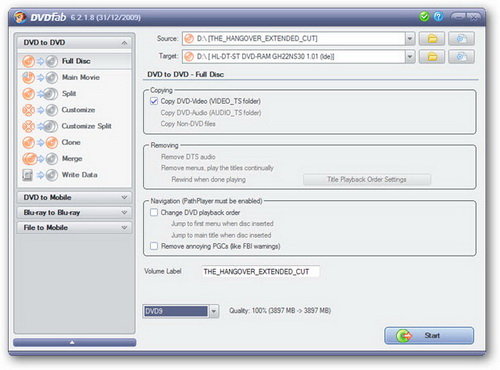The image size is (500, 370).
Task: Select the Clone mode
Action: tap(74, 142)
